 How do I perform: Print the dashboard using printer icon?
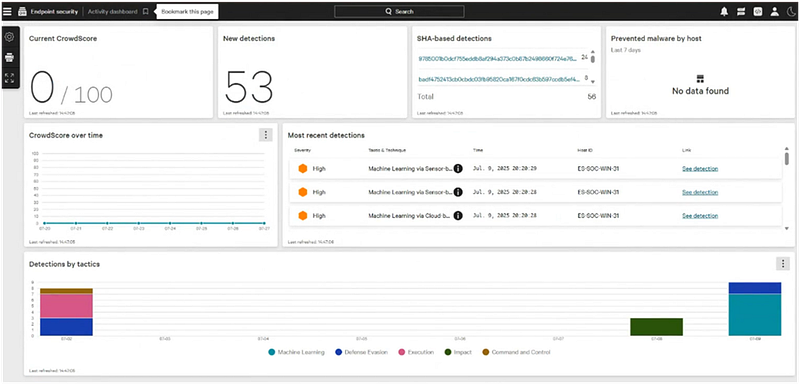click(9, 58)
